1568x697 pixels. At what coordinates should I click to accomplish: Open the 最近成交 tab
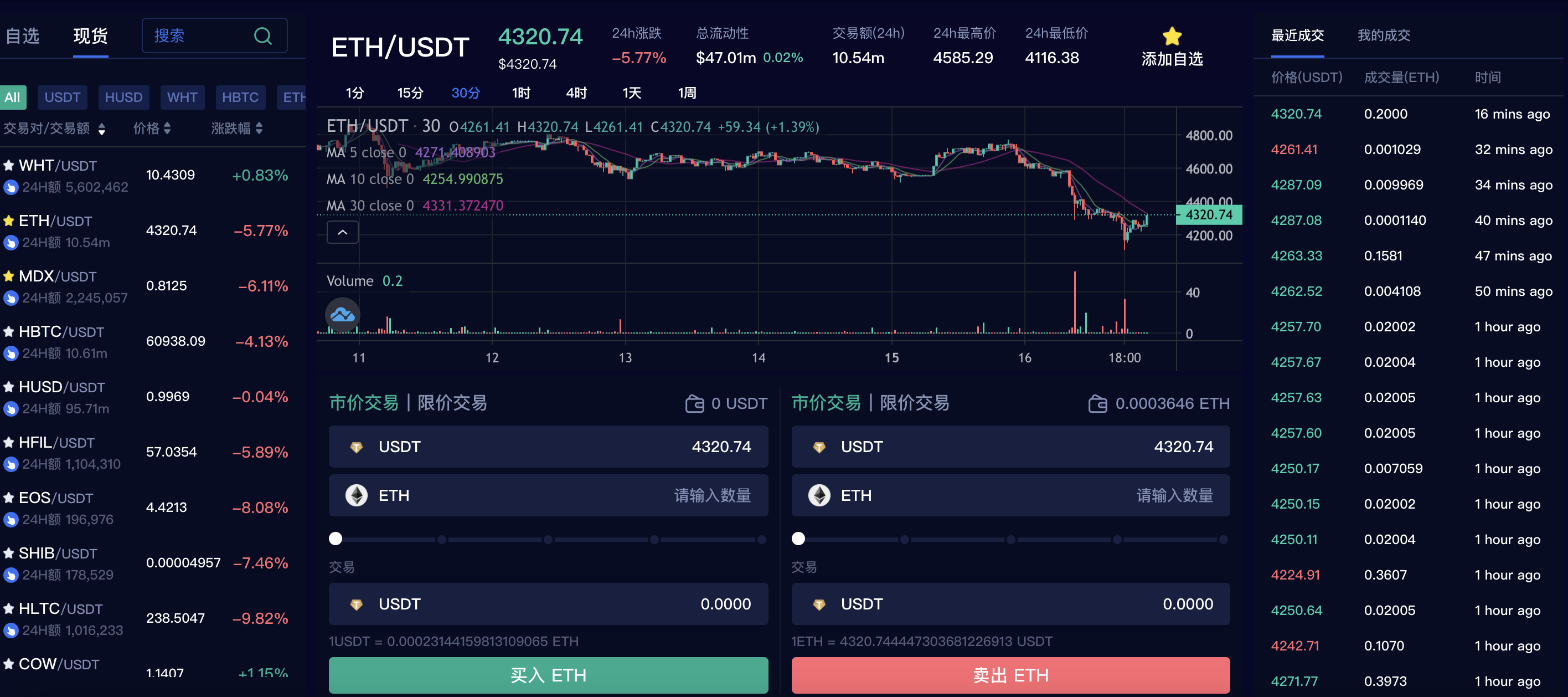pyautogui.click(x=1297, y=35)
